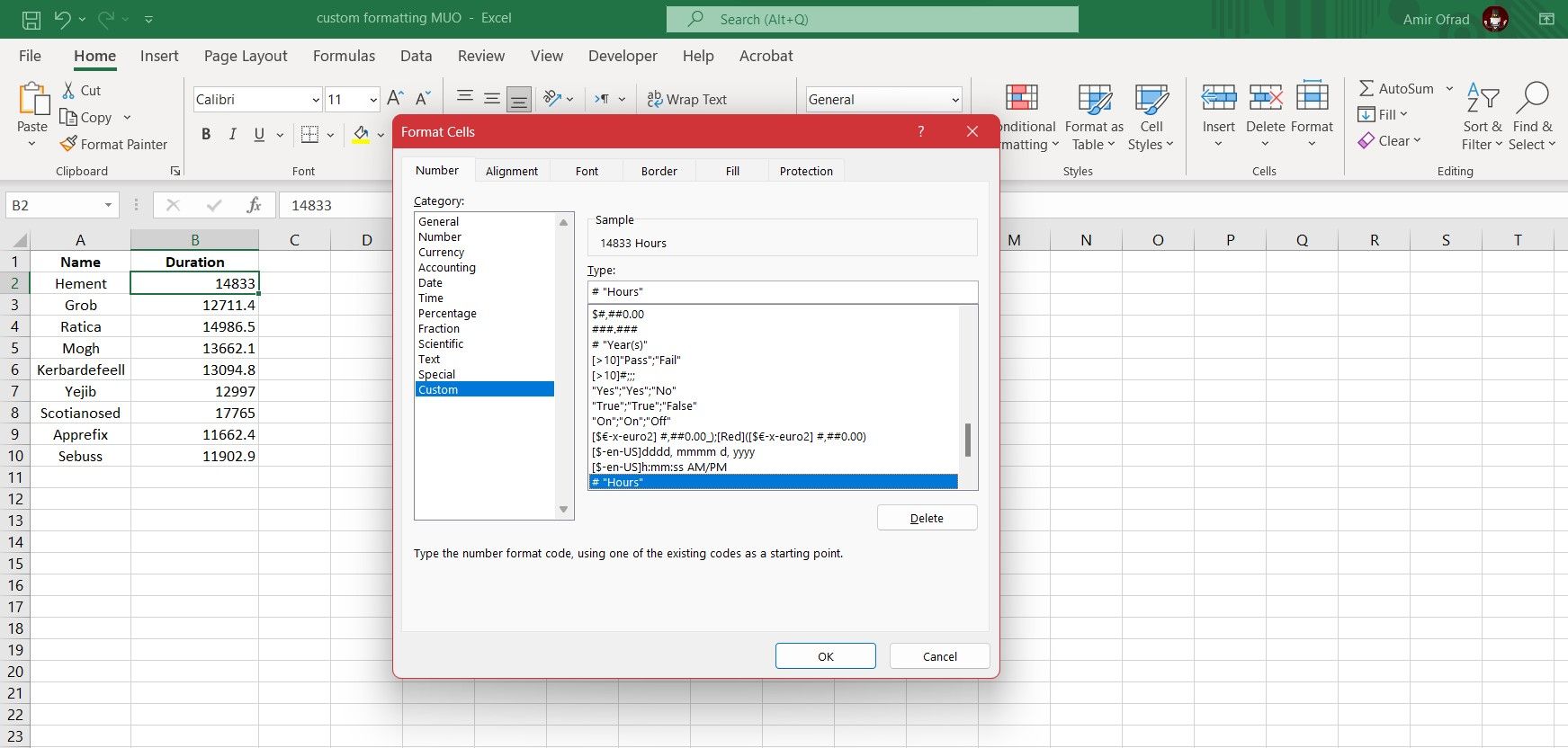Screen dimensions: 1568x748
Task: Click the Delete button for custom format
Action: [x=927, y=518]
